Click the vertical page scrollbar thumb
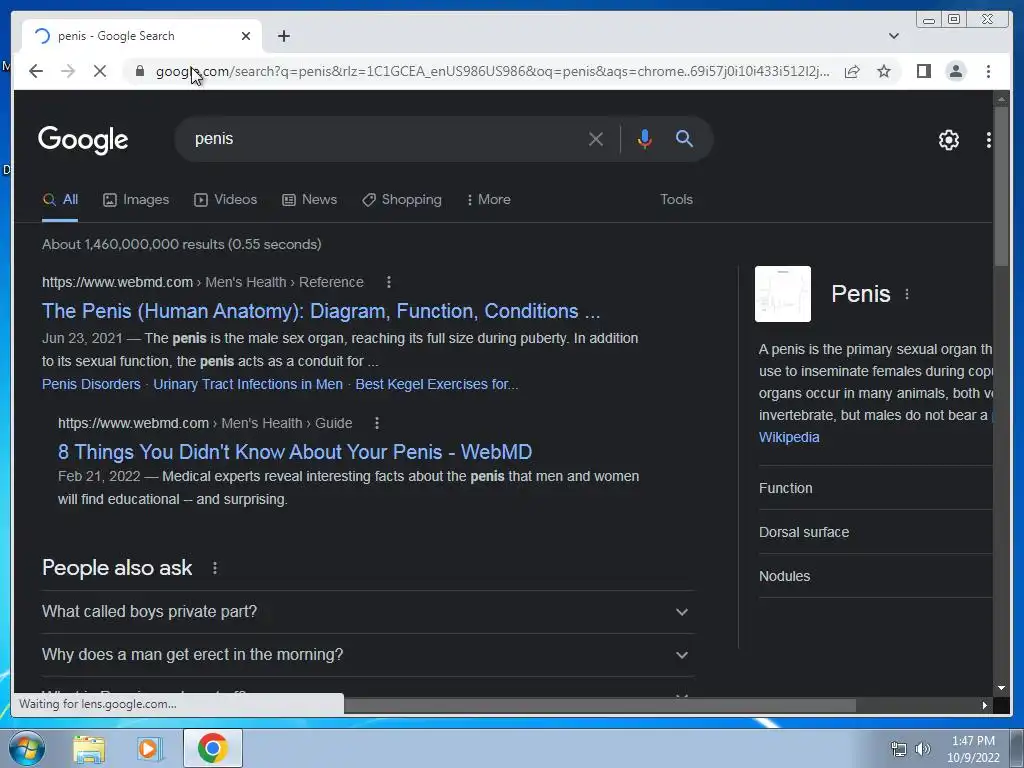The width and height of the screenshot is (1024, 768). click(x=1001, y=186)
